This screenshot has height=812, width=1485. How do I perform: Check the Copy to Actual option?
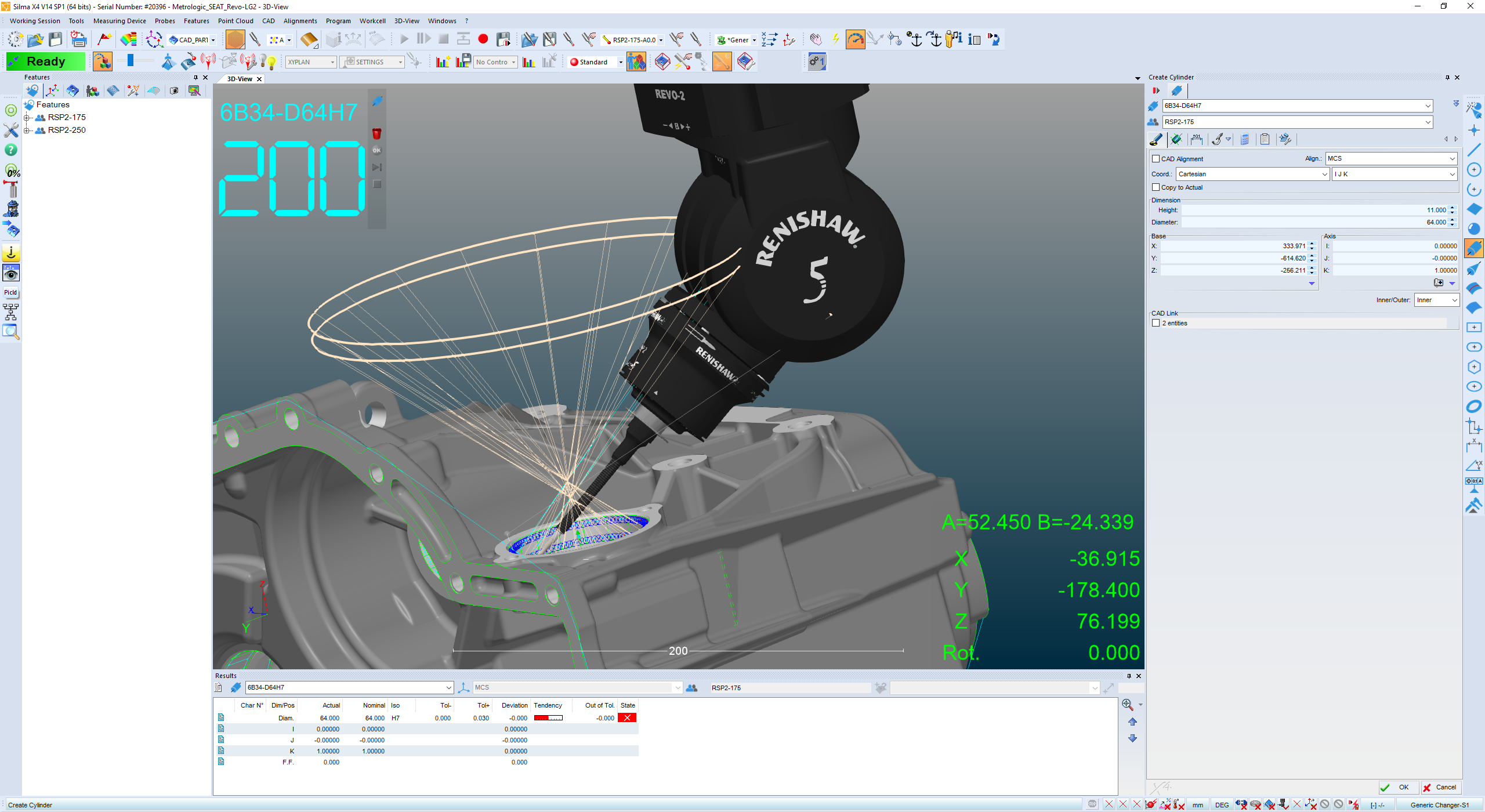coord(1156,187)
